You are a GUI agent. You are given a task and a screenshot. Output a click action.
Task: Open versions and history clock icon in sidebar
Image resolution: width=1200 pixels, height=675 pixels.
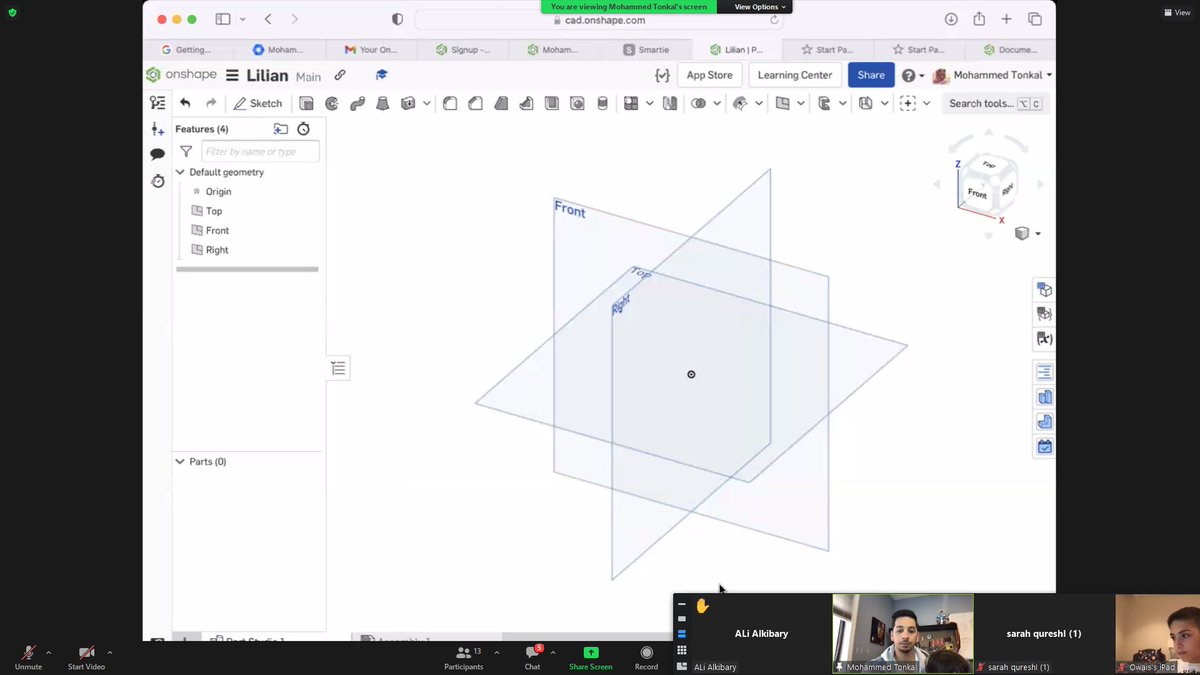pos(157,181)
